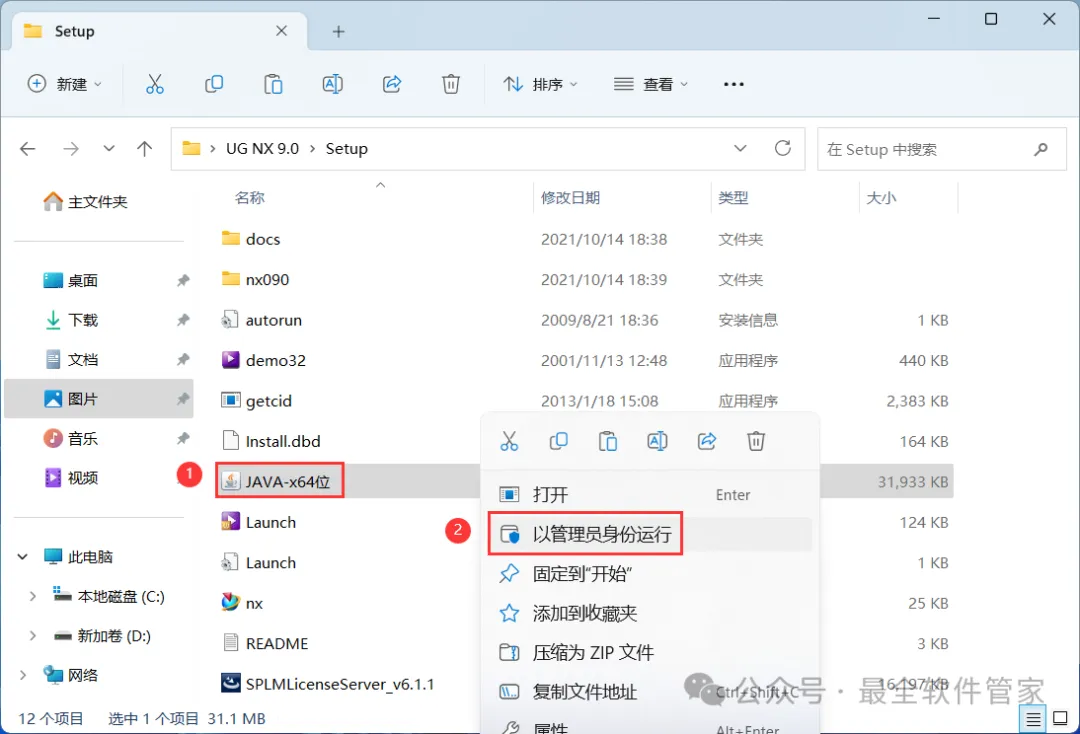
Task: Click UG NX 9.0 breadcrumb in address bar
Action: [x=262, y=149]
